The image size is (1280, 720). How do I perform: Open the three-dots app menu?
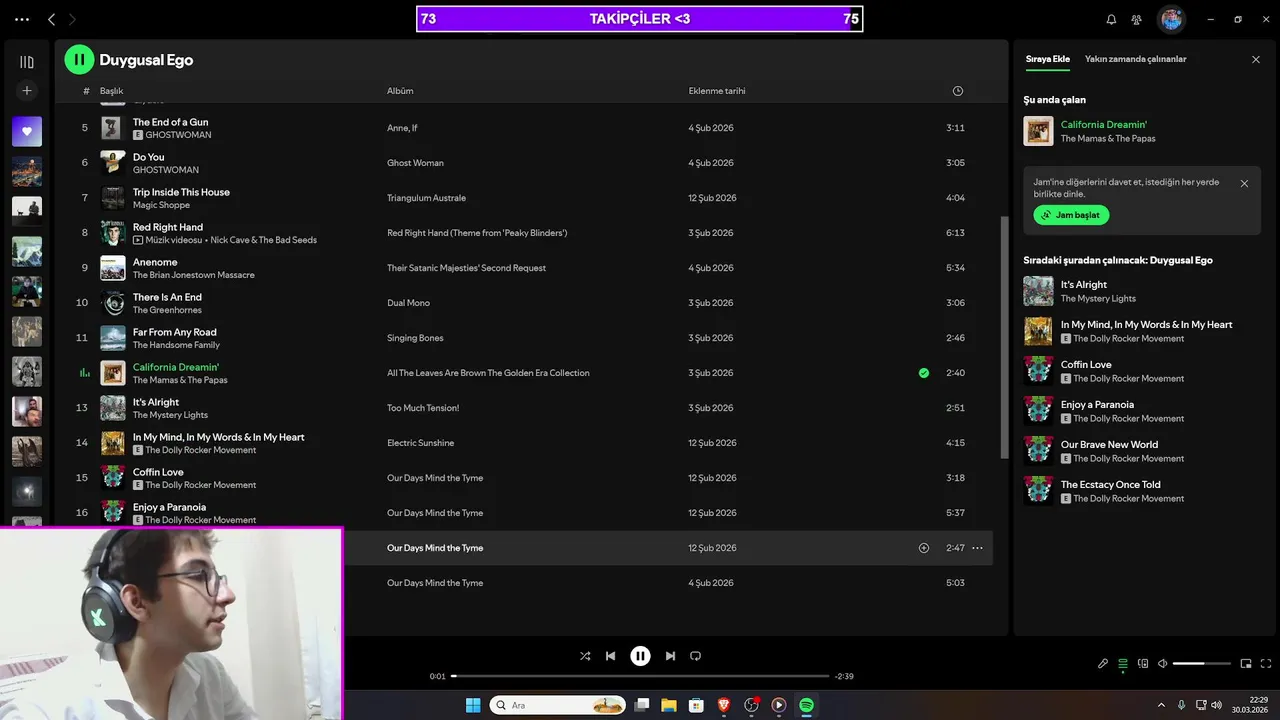[x=22, y=19]
